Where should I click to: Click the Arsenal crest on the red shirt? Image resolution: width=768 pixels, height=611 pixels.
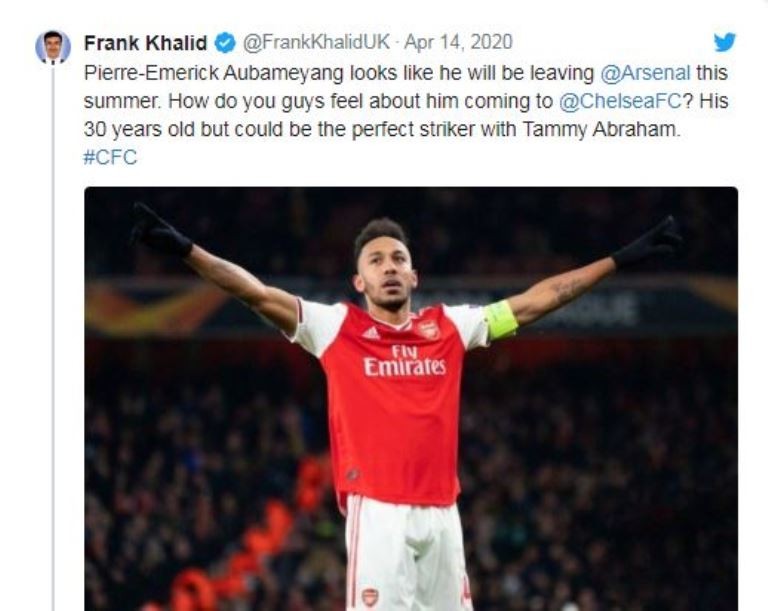coord(428,328)
